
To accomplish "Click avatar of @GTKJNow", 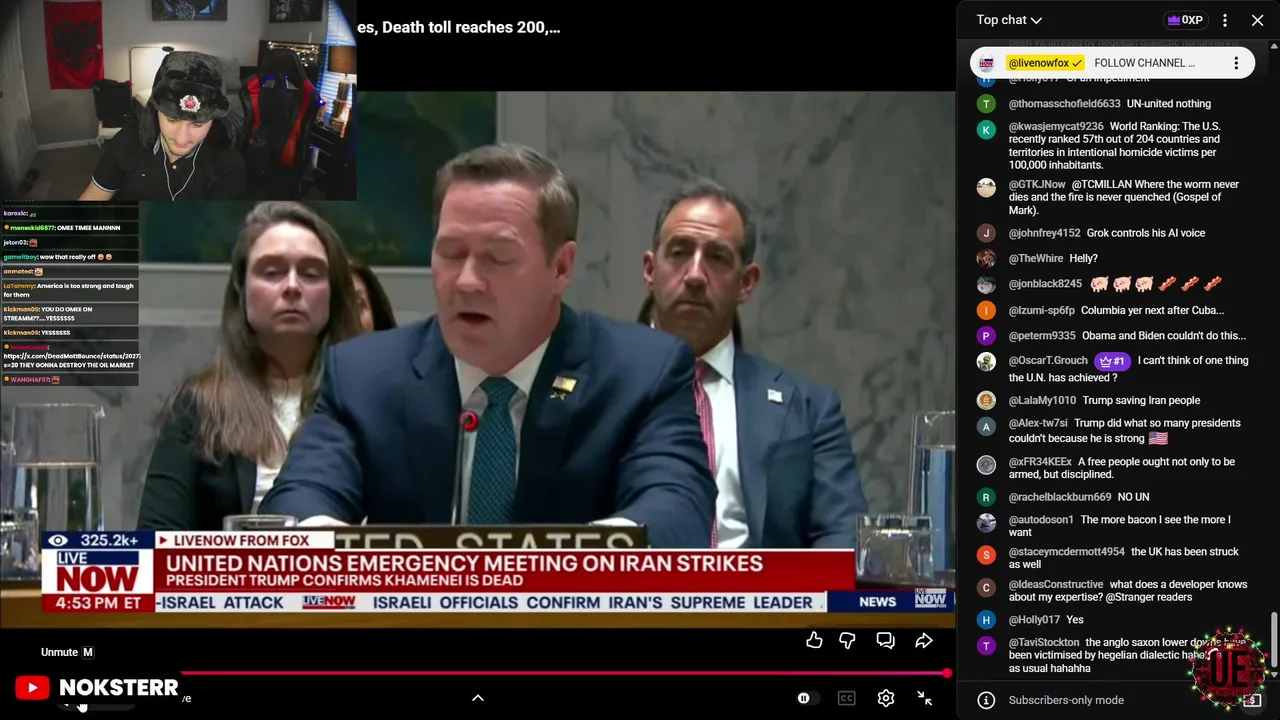I will (986, 188).
